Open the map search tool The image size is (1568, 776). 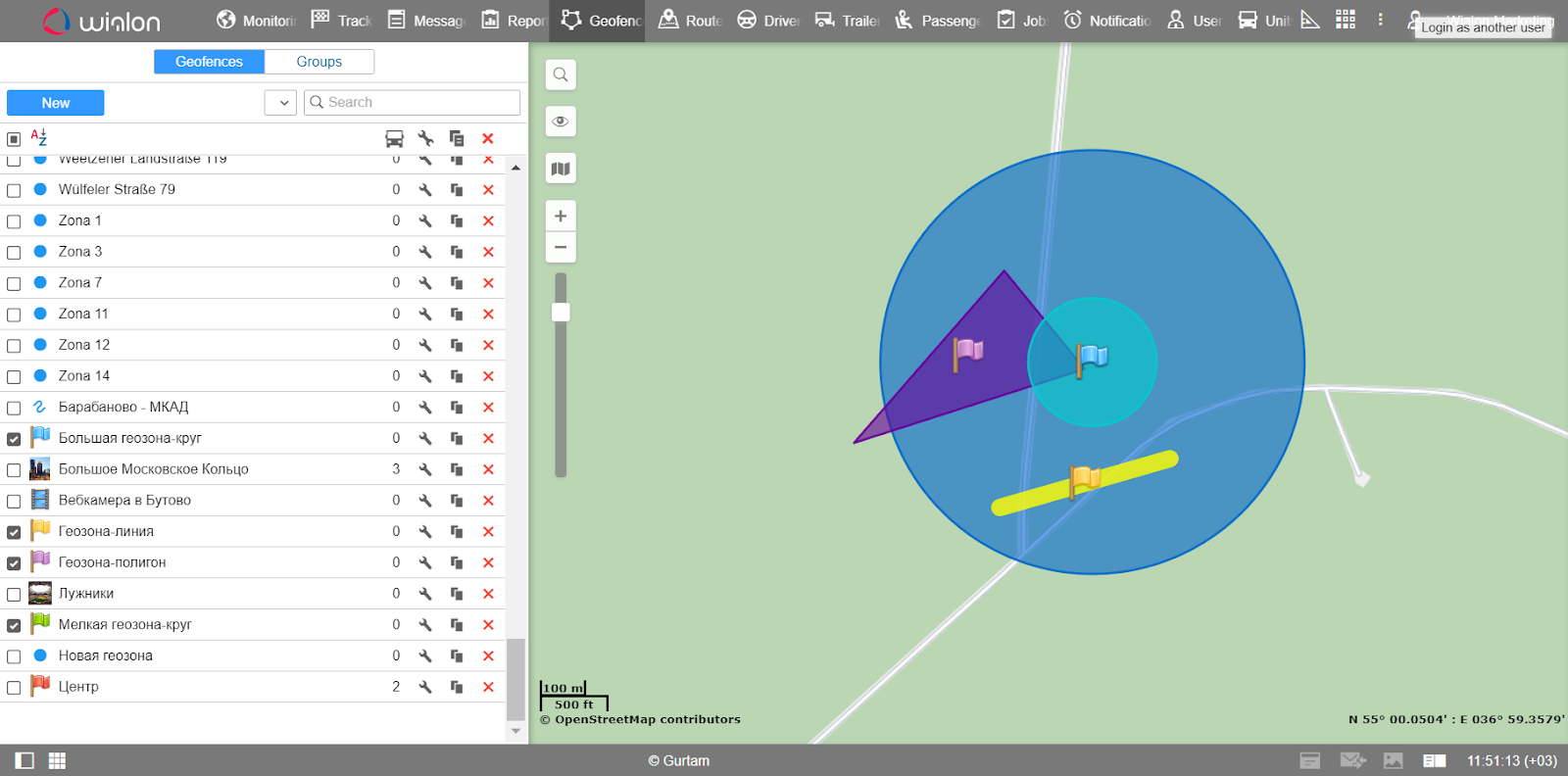561,74
